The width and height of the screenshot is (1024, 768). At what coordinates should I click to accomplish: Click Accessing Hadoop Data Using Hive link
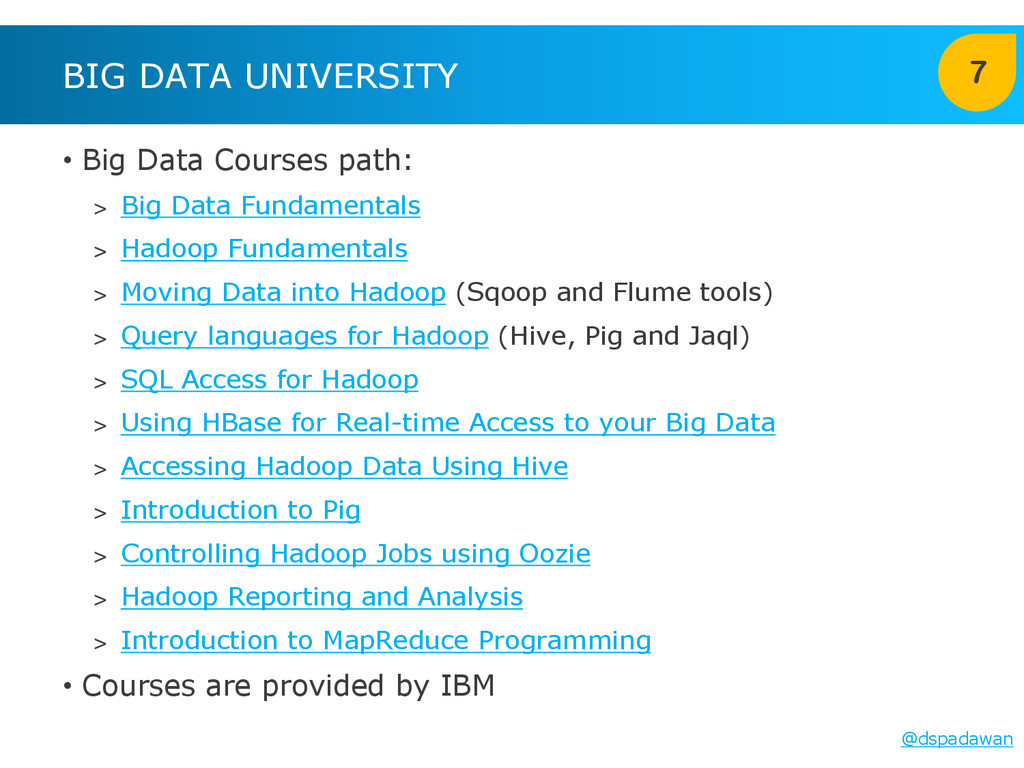coord(344,467)
